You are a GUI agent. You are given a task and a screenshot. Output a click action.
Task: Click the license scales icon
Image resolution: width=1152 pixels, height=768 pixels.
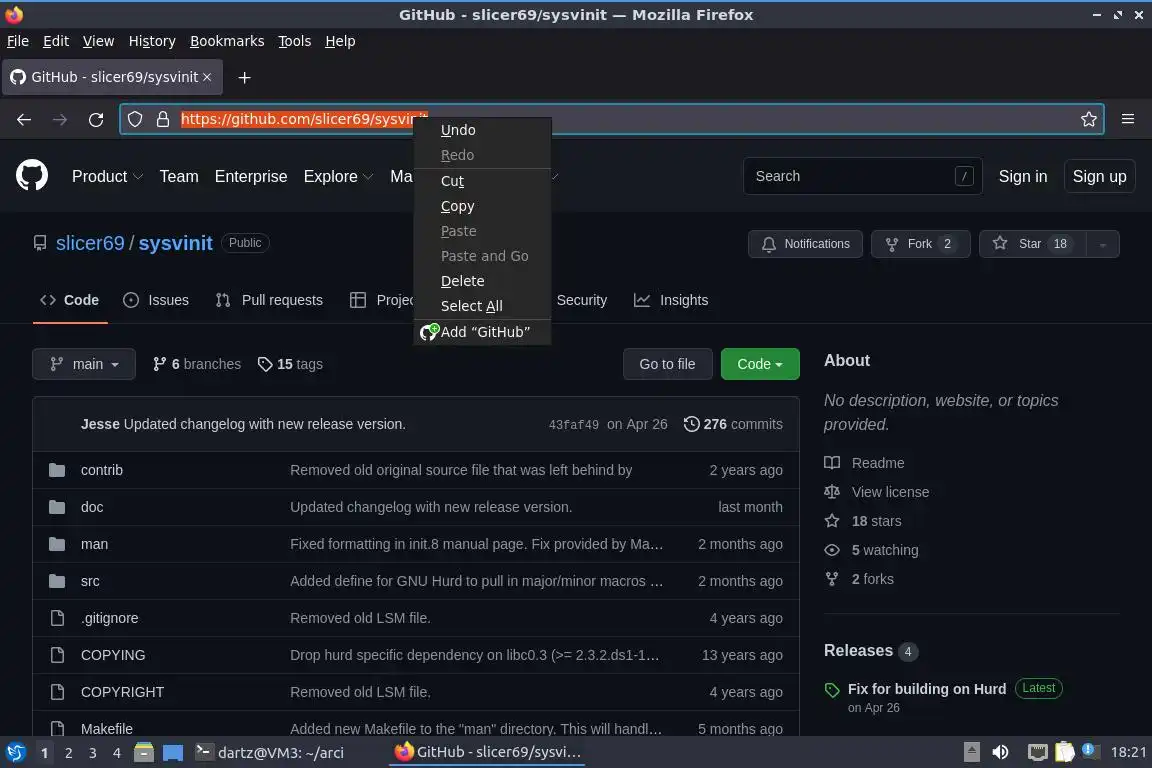pyautogui.click(x=832, y=492)
